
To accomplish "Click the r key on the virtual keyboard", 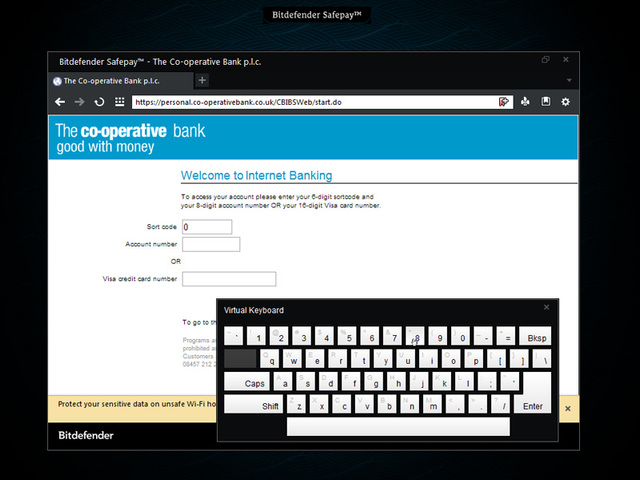I will coord(338,359).
